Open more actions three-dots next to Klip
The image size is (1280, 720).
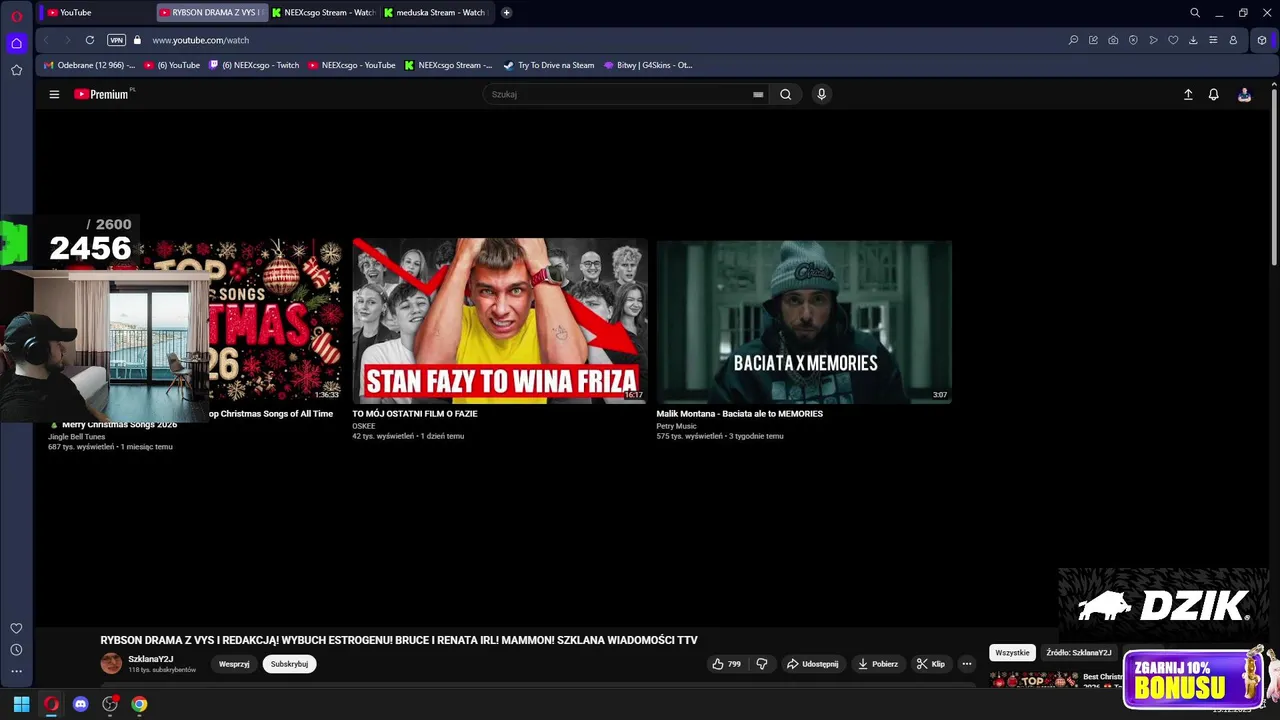(967, 664)
